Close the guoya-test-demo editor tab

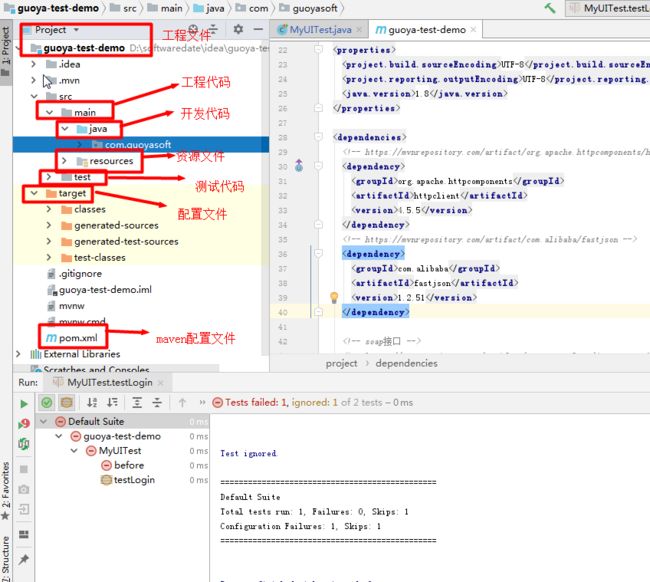[x=473, y=29]
